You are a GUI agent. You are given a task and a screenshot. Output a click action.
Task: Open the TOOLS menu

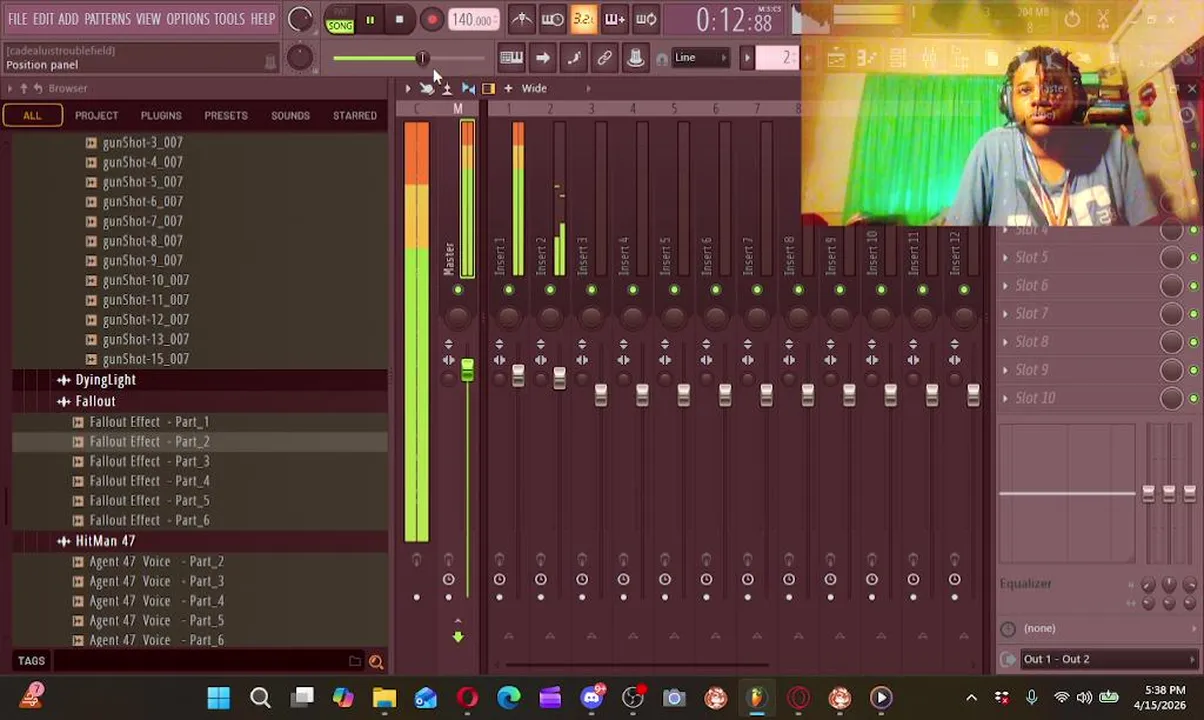[x=229, y=19]
